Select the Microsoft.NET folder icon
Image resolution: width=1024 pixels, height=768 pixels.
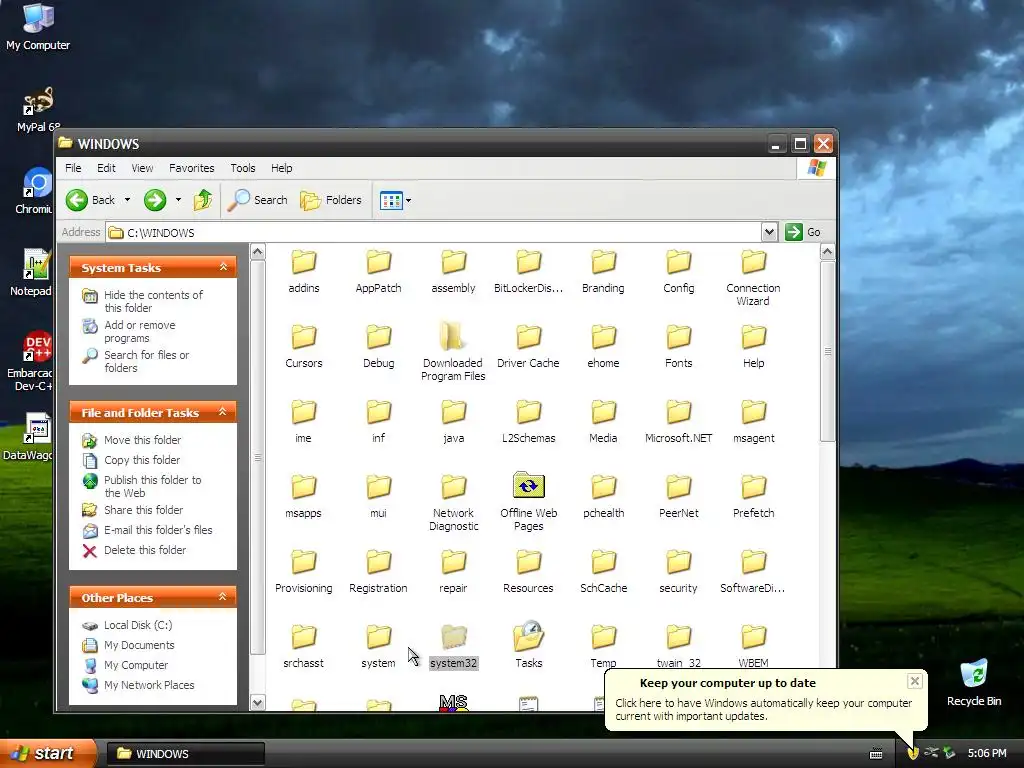(679, 412)
